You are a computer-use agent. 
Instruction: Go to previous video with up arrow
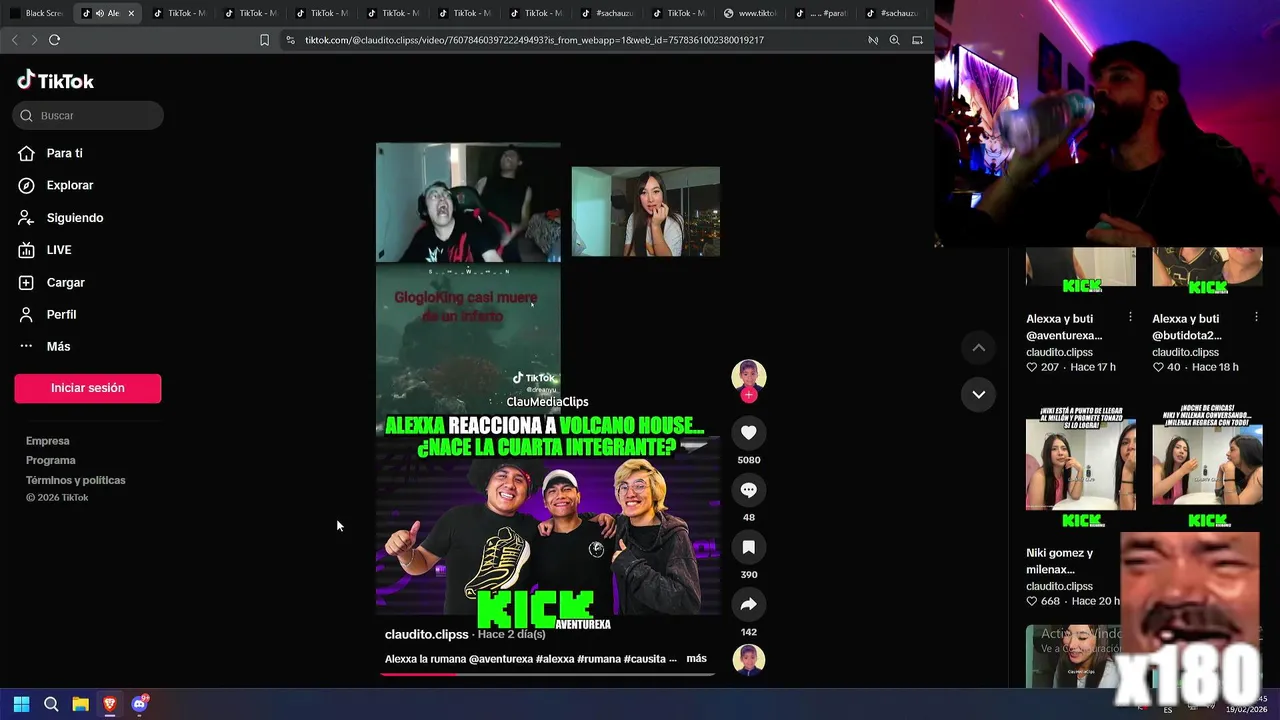coord(979,347)
